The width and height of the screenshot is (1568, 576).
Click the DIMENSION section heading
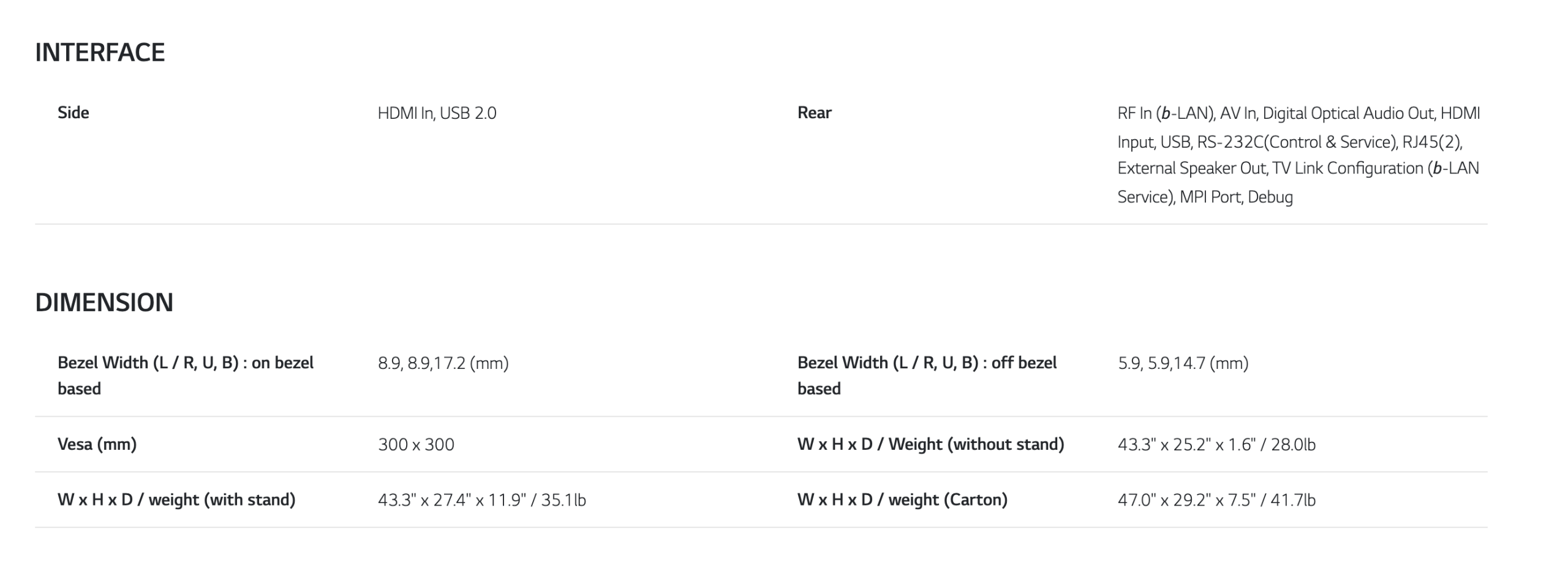(104, 303)
